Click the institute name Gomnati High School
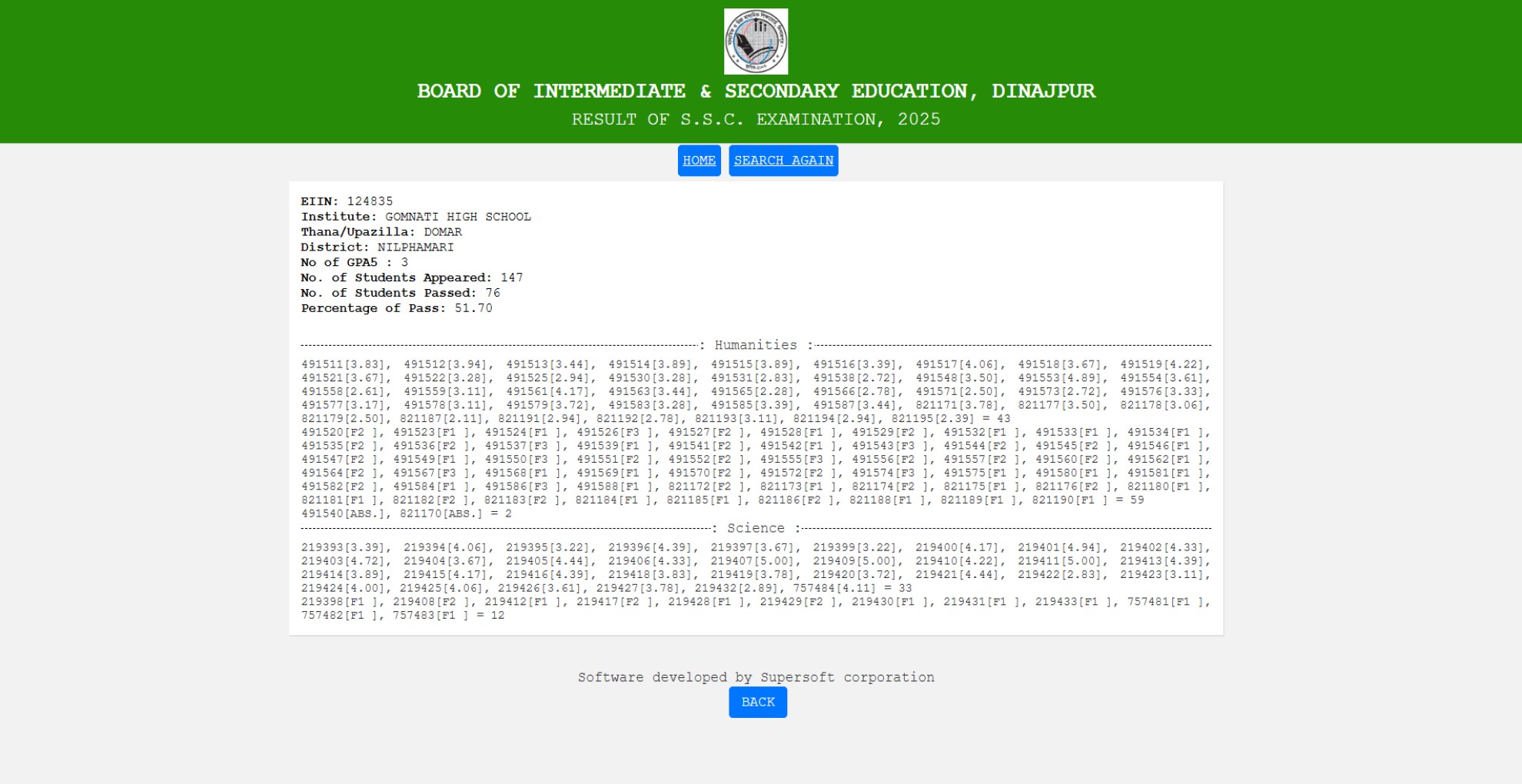Image resolution: width=1522 pixels, height=784 pixels. pyautogui.click(x=457, y=217)
